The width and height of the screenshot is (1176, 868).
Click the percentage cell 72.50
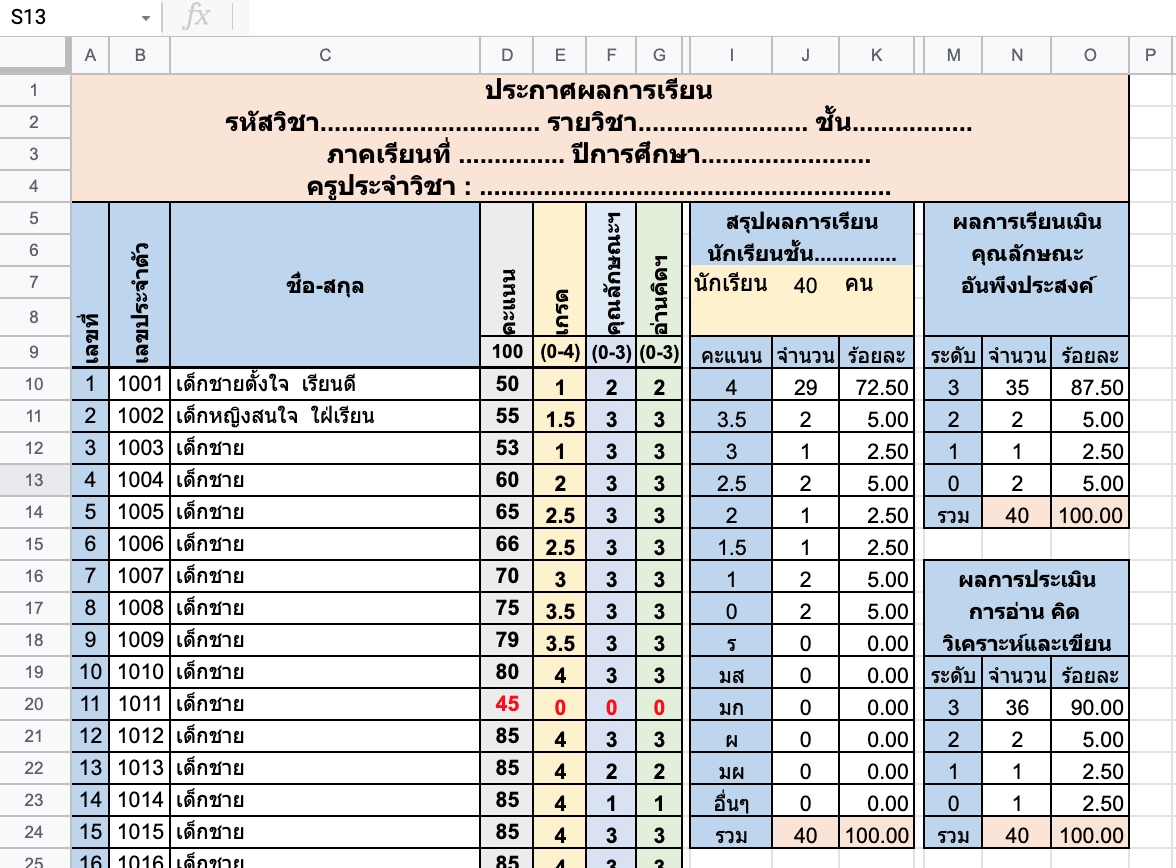[876, 387]
